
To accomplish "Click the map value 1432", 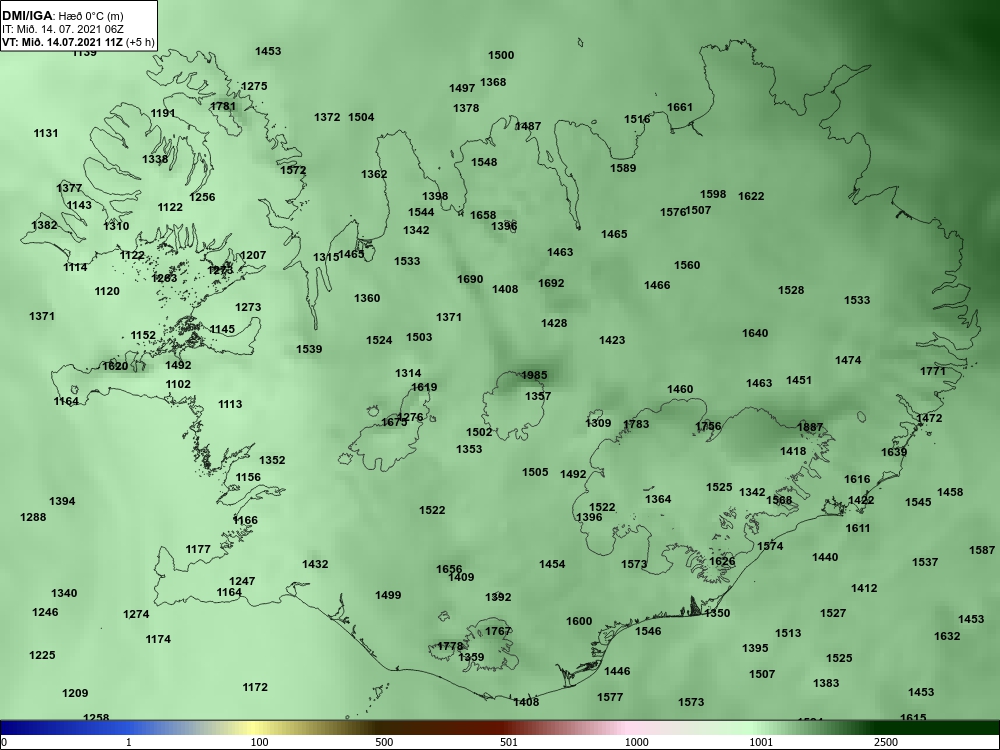I will pyautogui.click(x=315, y=564).
